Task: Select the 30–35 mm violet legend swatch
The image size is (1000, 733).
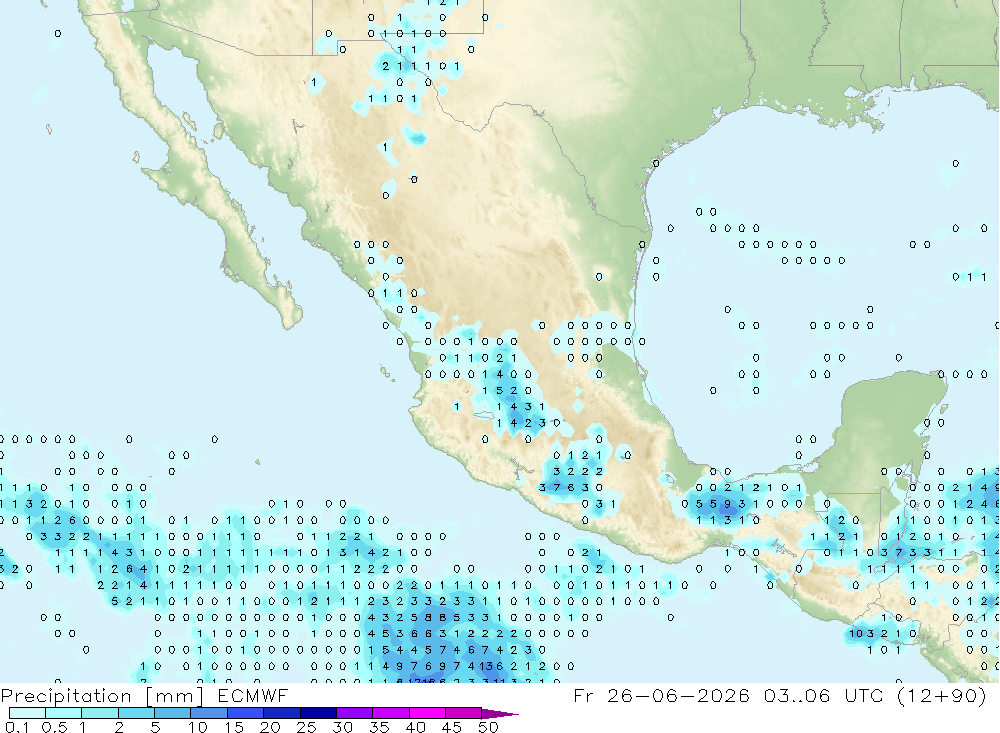Action: tap(355, 713)
